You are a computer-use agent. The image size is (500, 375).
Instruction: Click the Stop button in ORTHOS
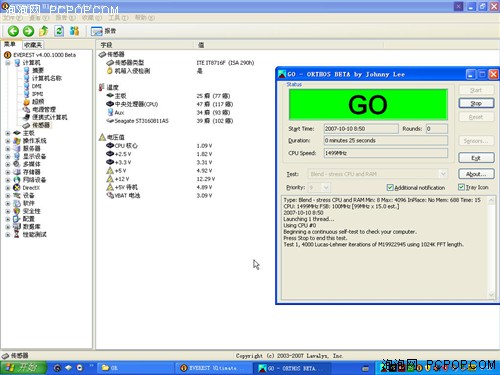tap(476, 103)
